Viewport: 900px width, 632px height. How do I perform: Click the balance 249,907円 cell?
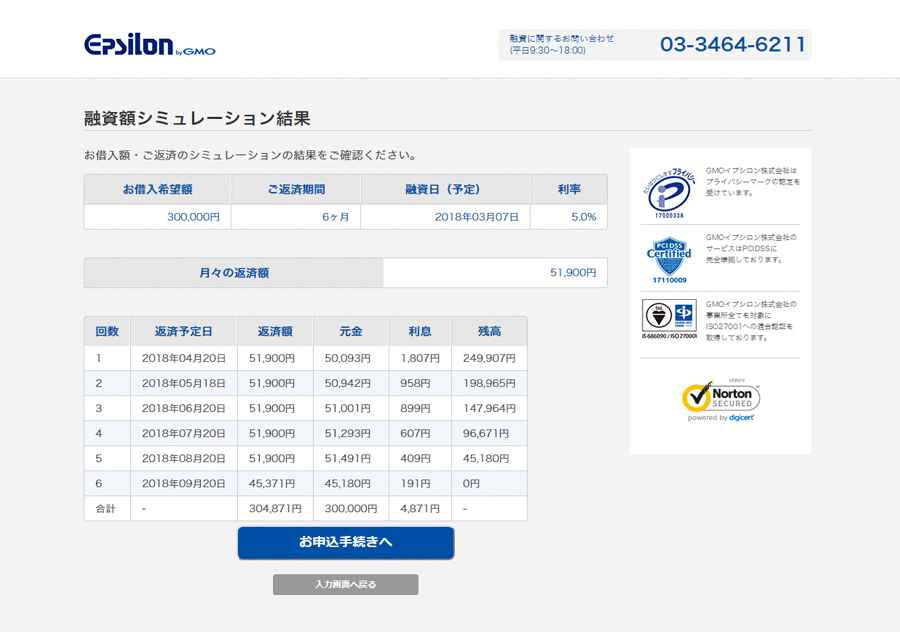pyautogui.click(x=490, y=358)
